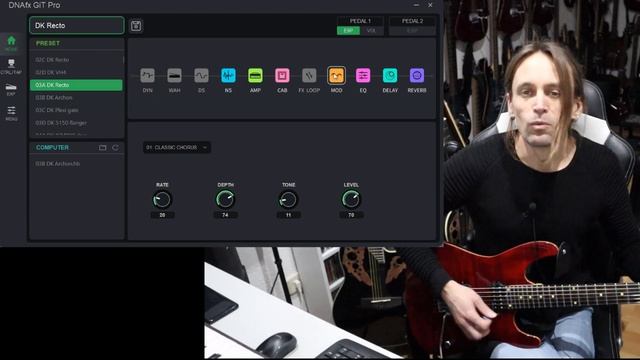Open the EQ block settings
Viewport: 640px width, 360px height.
(x=363, y=76)
